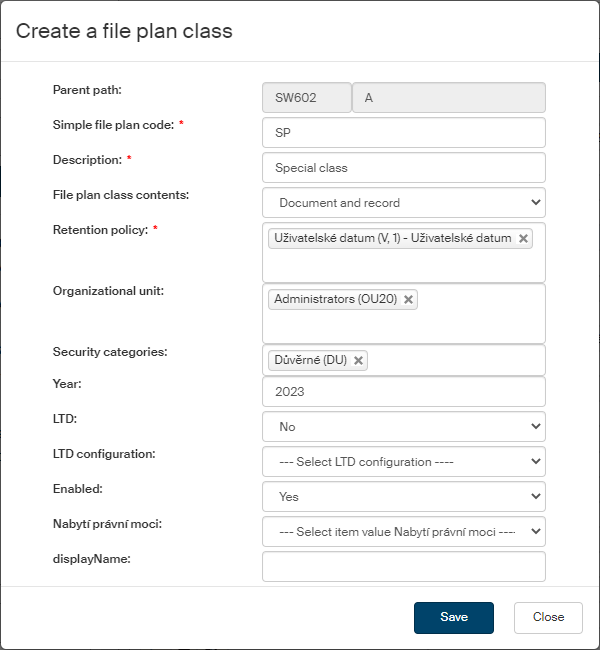Click empty area of Organizational unit box

click(403, 327)
